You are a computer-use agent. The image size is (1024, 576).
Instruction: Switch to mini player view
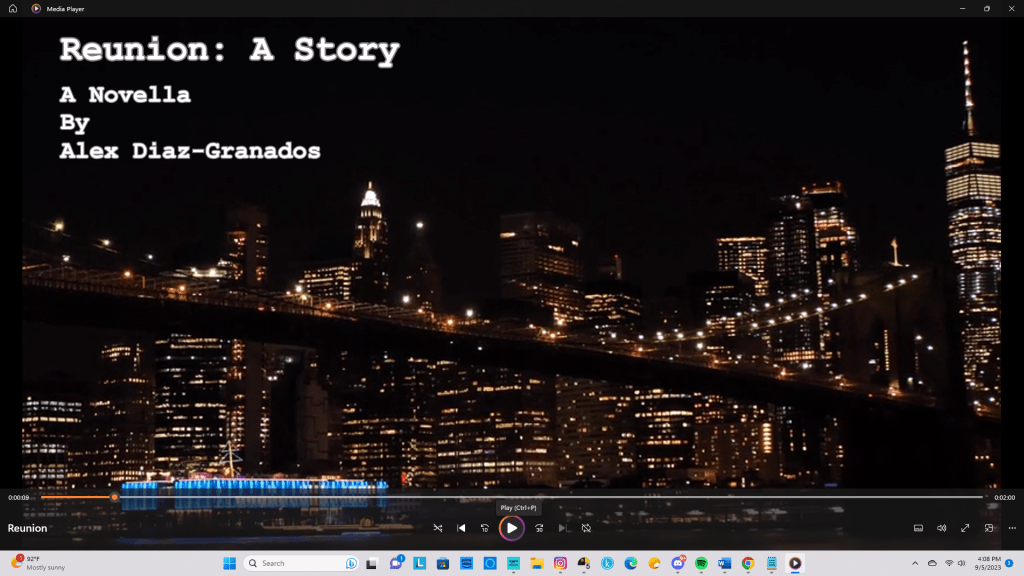click(989, 528)
